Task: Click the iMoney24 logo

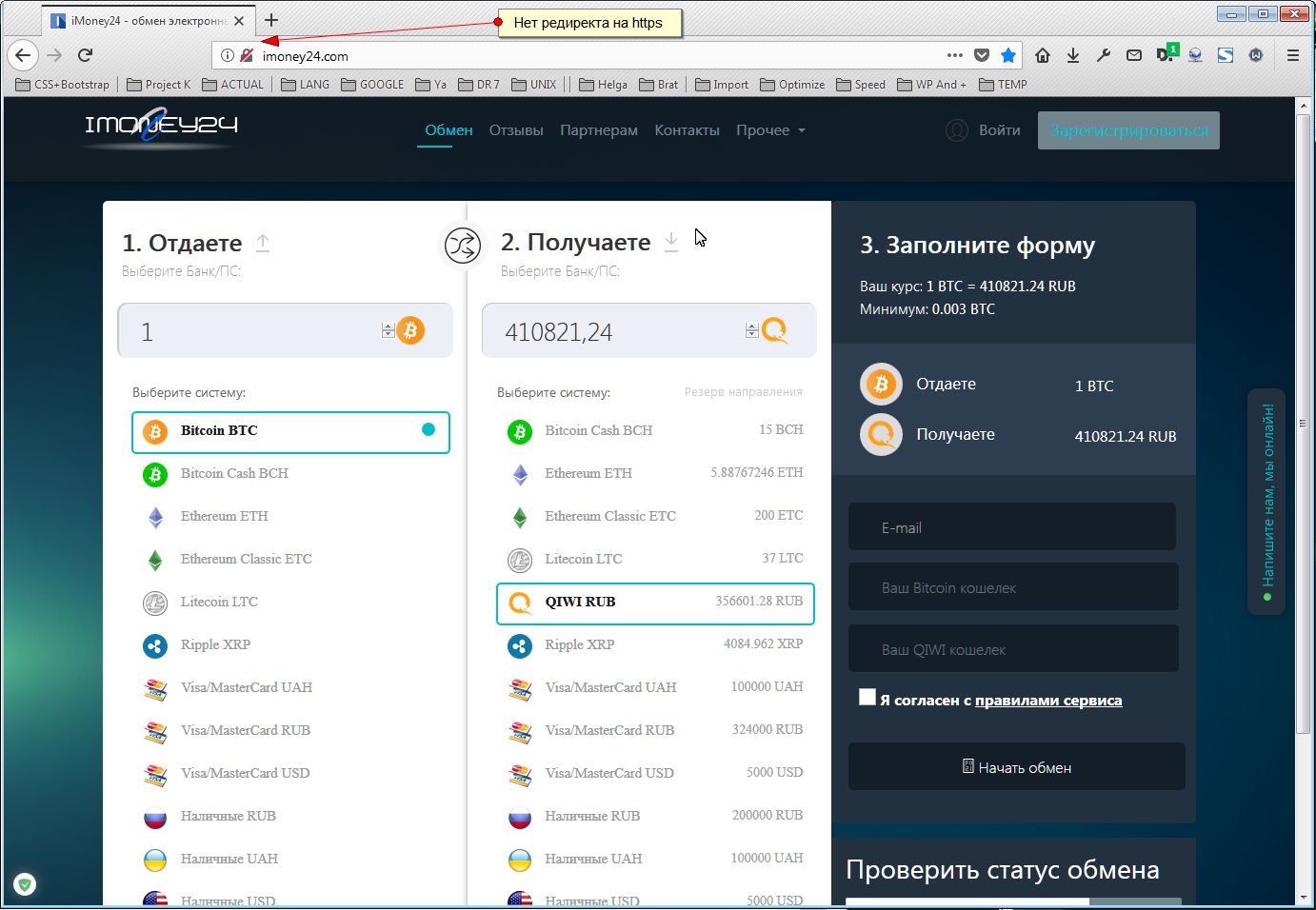Action: 161,127
